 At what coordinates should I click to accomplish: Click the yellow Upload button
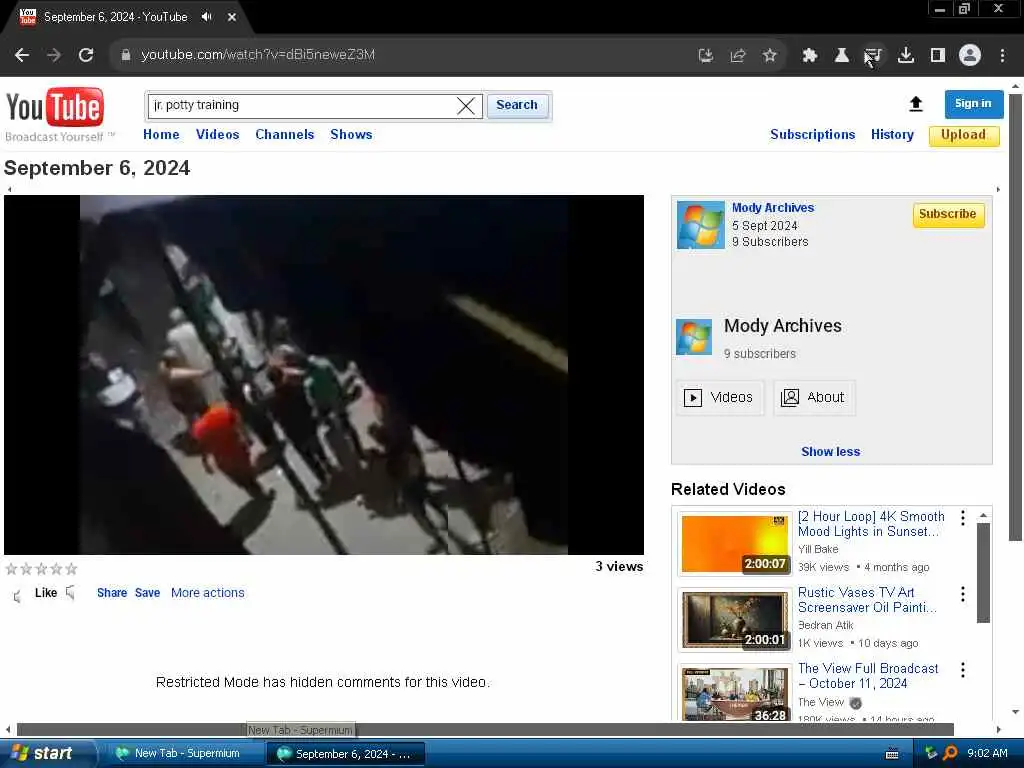point(964,135)
